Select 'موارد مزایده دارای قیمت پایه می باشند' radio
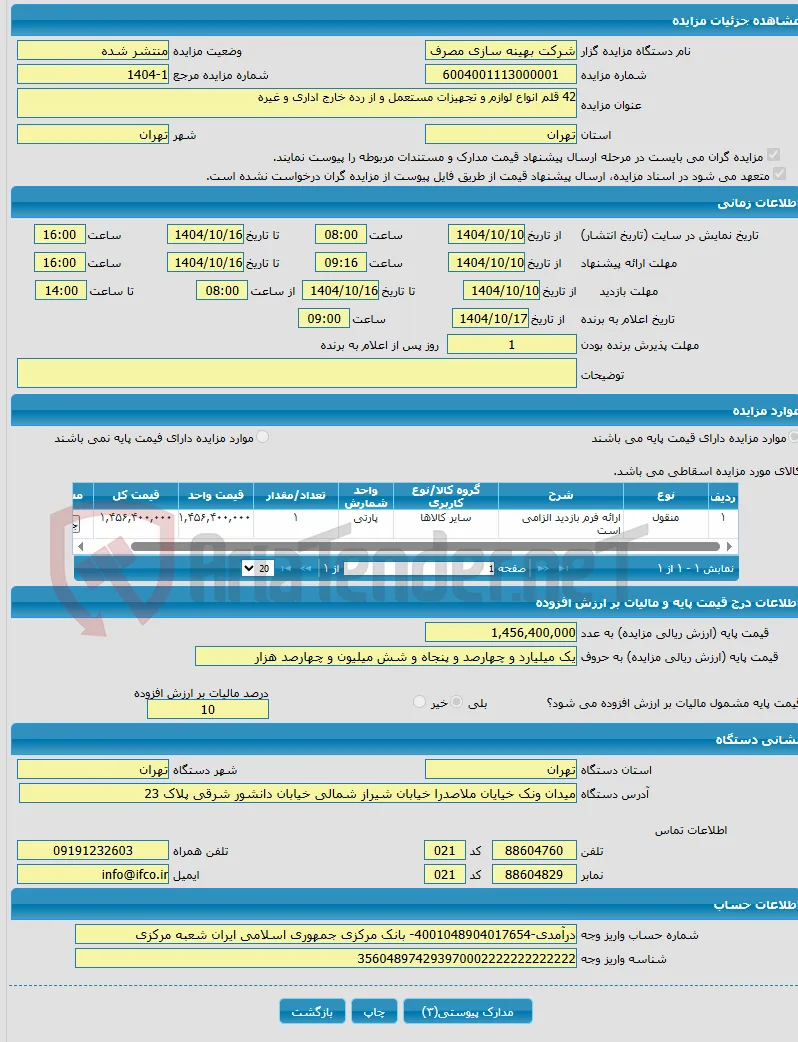The image size is (798, 1042). click(x=793, y=437)
